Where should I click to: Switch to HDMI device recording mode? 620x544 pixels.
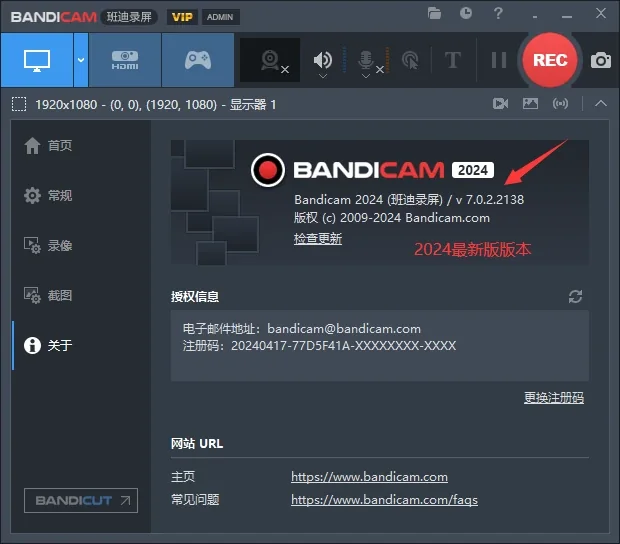click(x=125, y=60)
